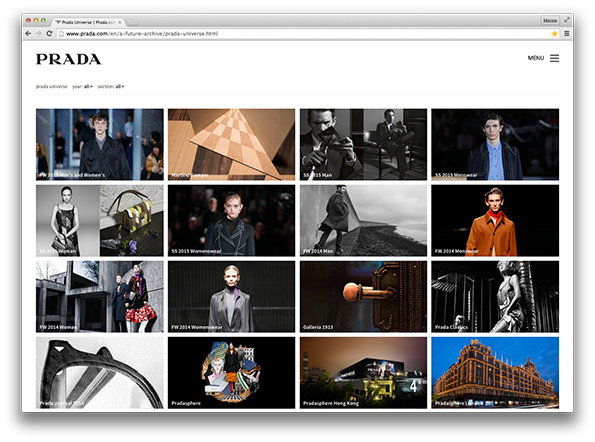Expand the section filter dropdown

click(x=111, y=87)
